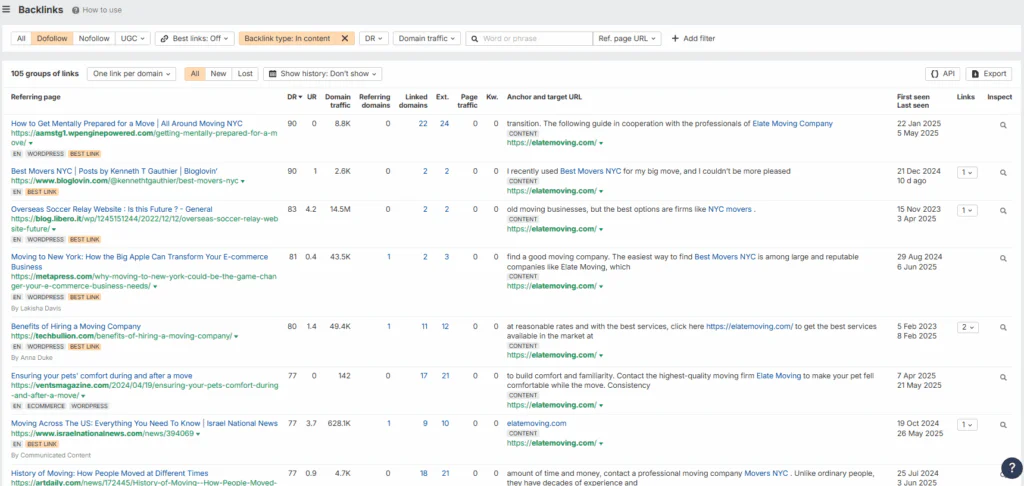Inspect the aamstg1.wpenginepowered.com row link
The height and width of the screenshot is (486, 1024).
click(x=1004, y=125)
